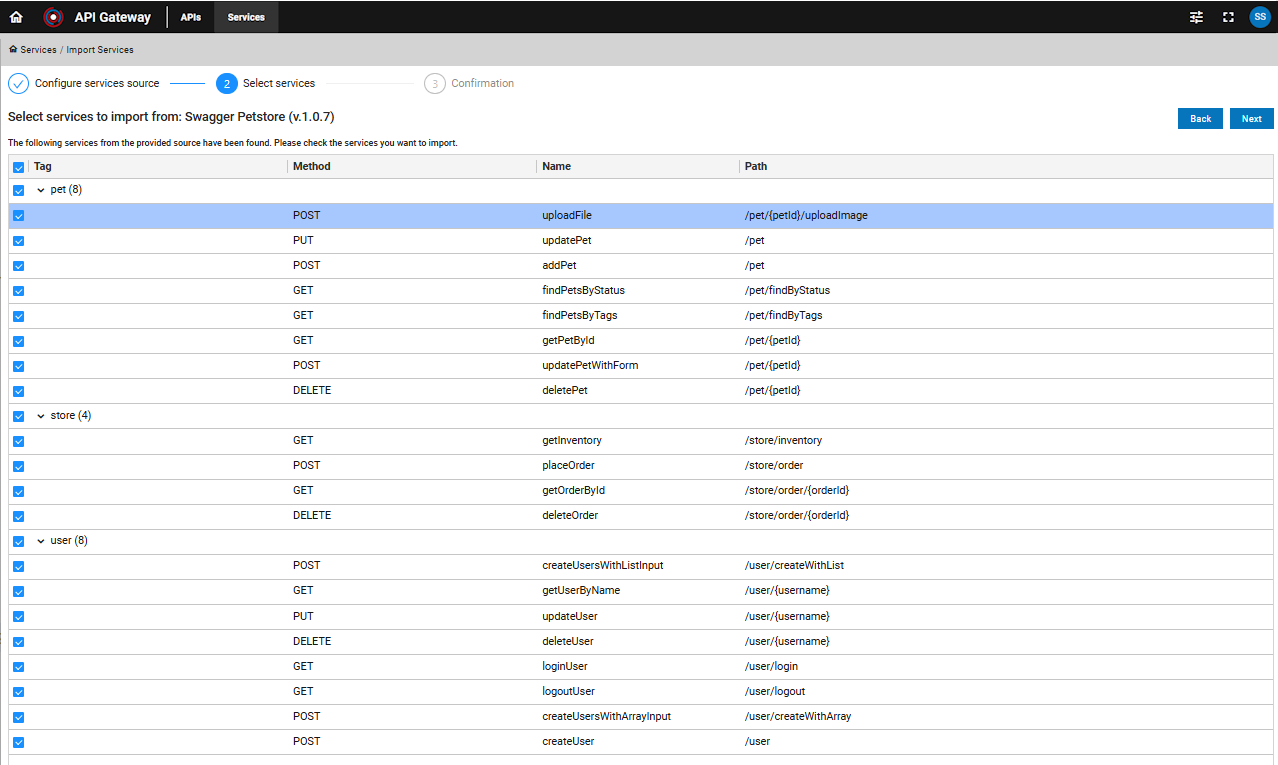Uncheck the getInventory row checkbox
This screenshot has height=765, width=1278.
tap(18, 441)
